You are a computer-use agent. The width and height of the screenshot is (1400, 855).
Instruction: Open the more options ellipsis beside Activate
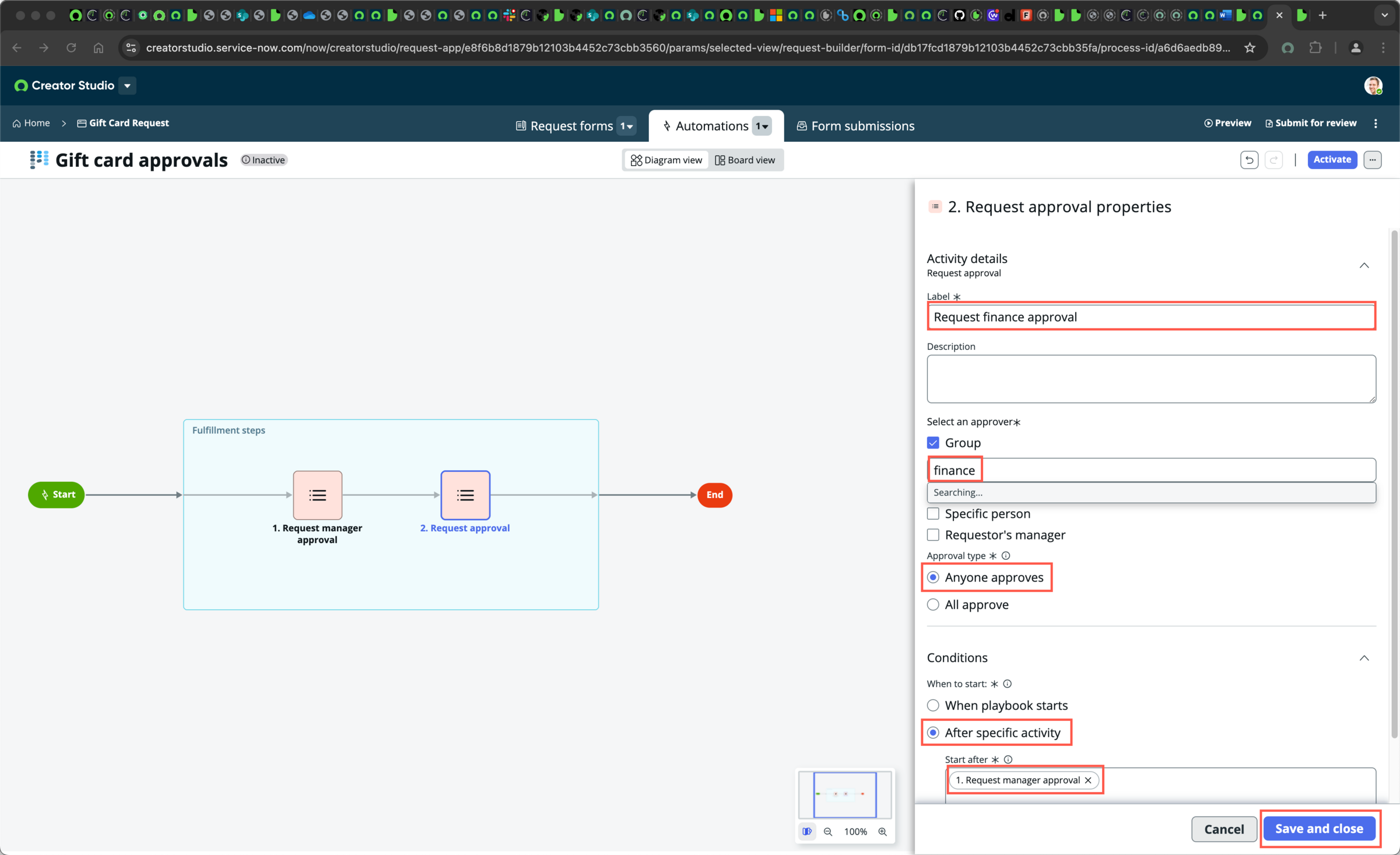1373,160
